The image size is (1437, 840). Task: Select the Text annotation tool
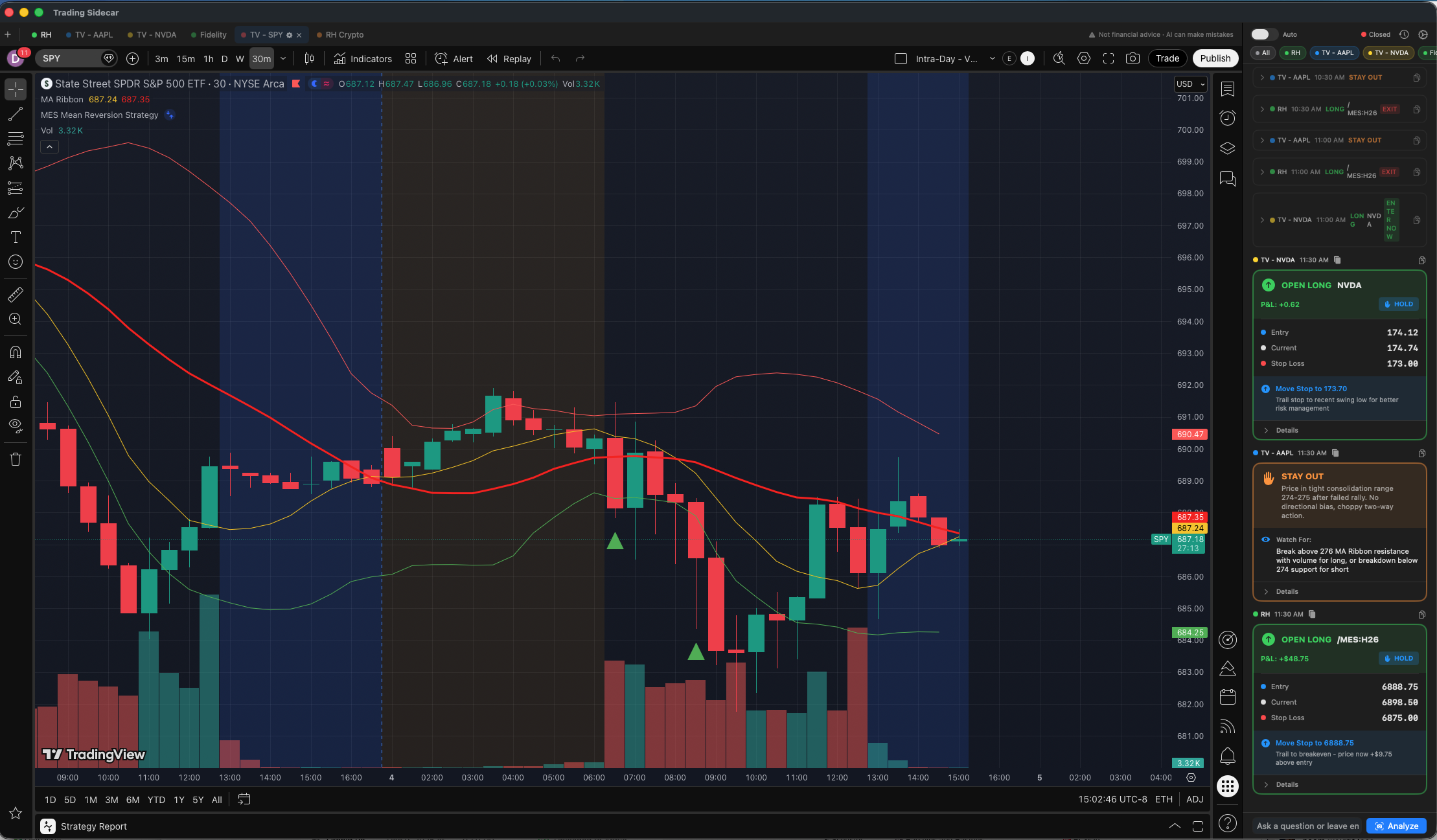(16, 237)
